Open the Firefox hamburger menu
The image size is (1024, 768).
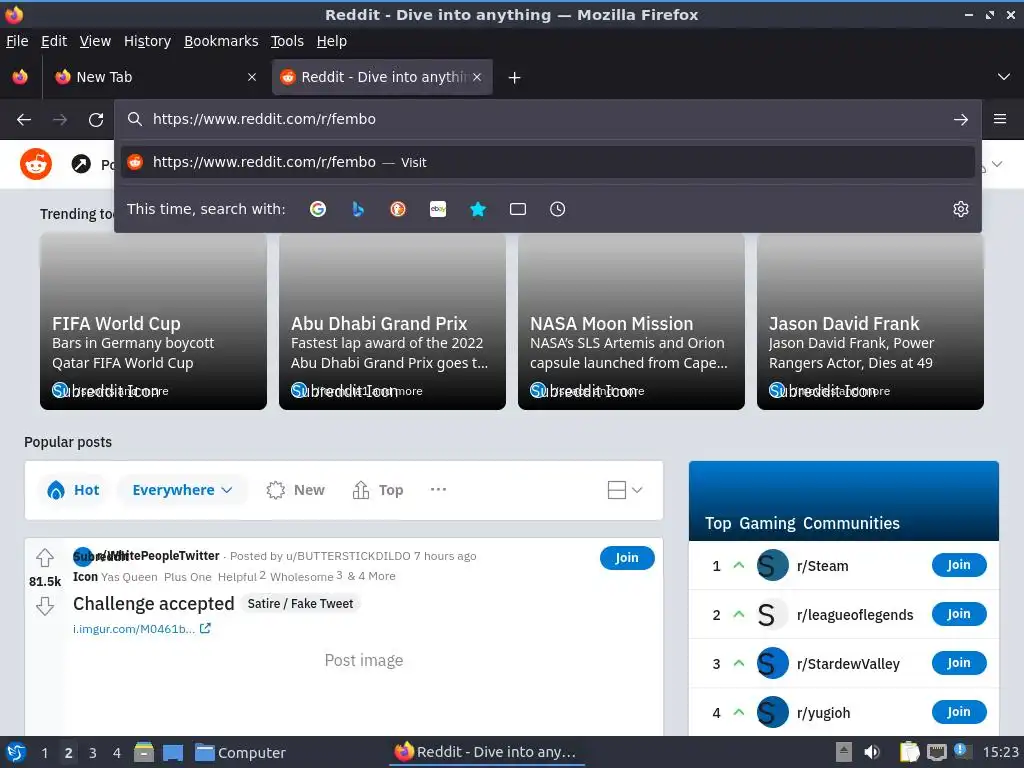coord(1000,119)
